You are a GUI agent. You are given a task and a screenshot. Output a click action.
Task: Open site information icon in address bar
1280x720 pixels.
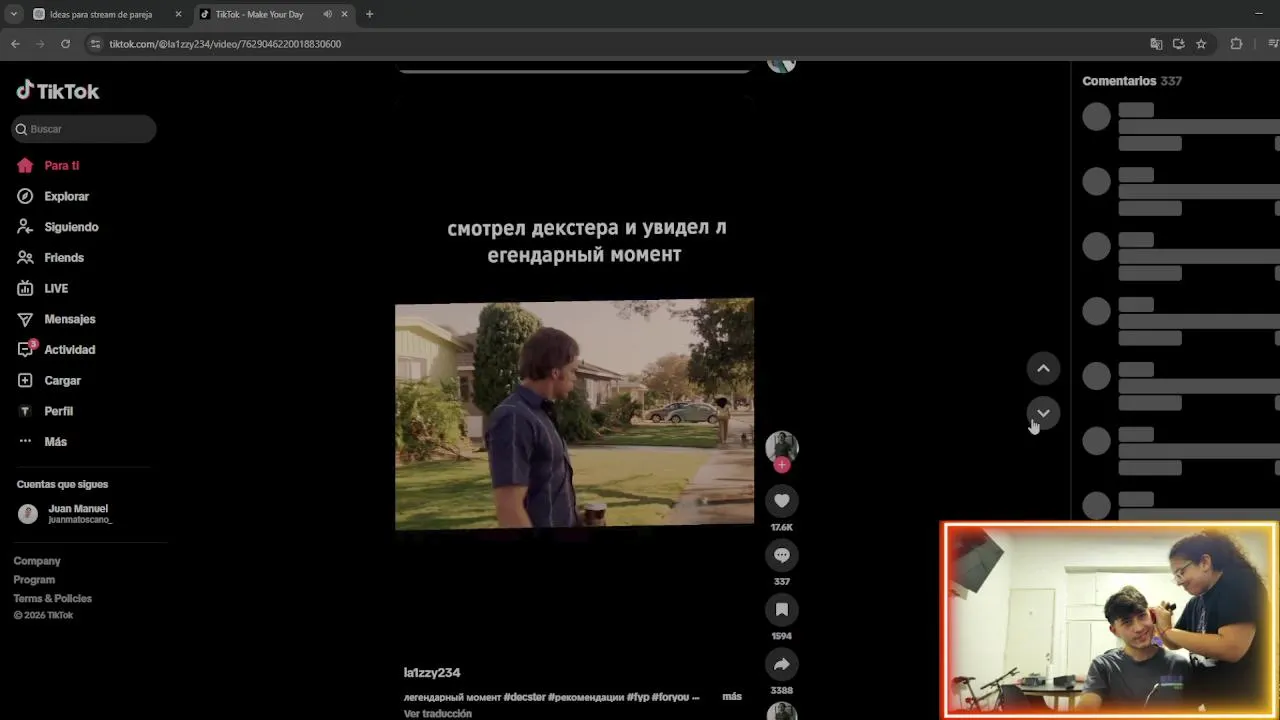tap(95, 44)
